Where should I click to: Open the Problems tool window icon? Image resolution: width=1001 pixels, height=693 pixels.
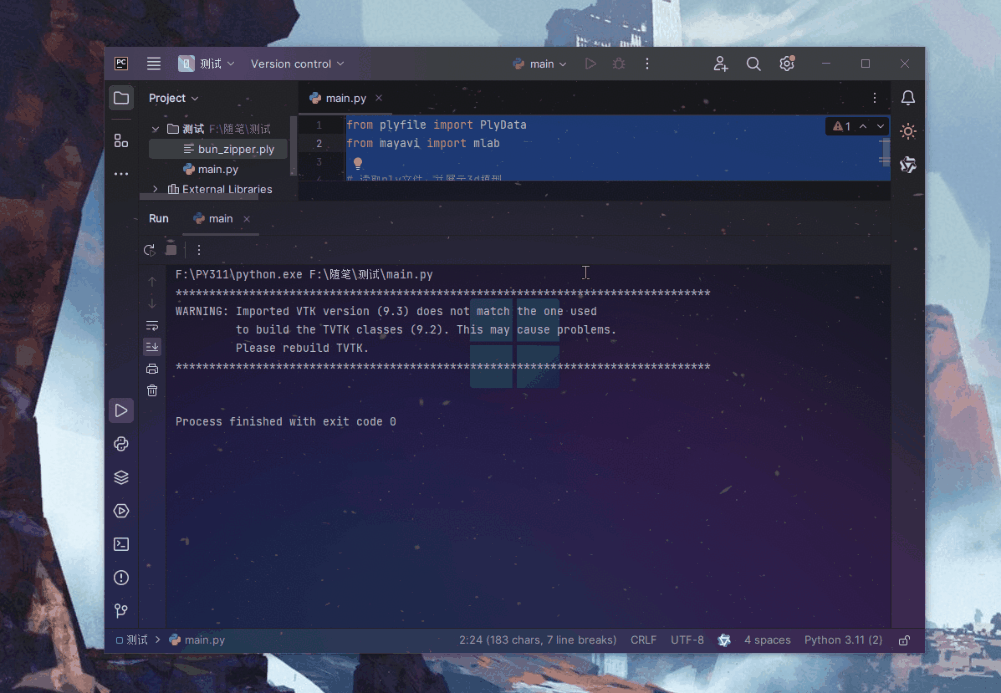120,577
